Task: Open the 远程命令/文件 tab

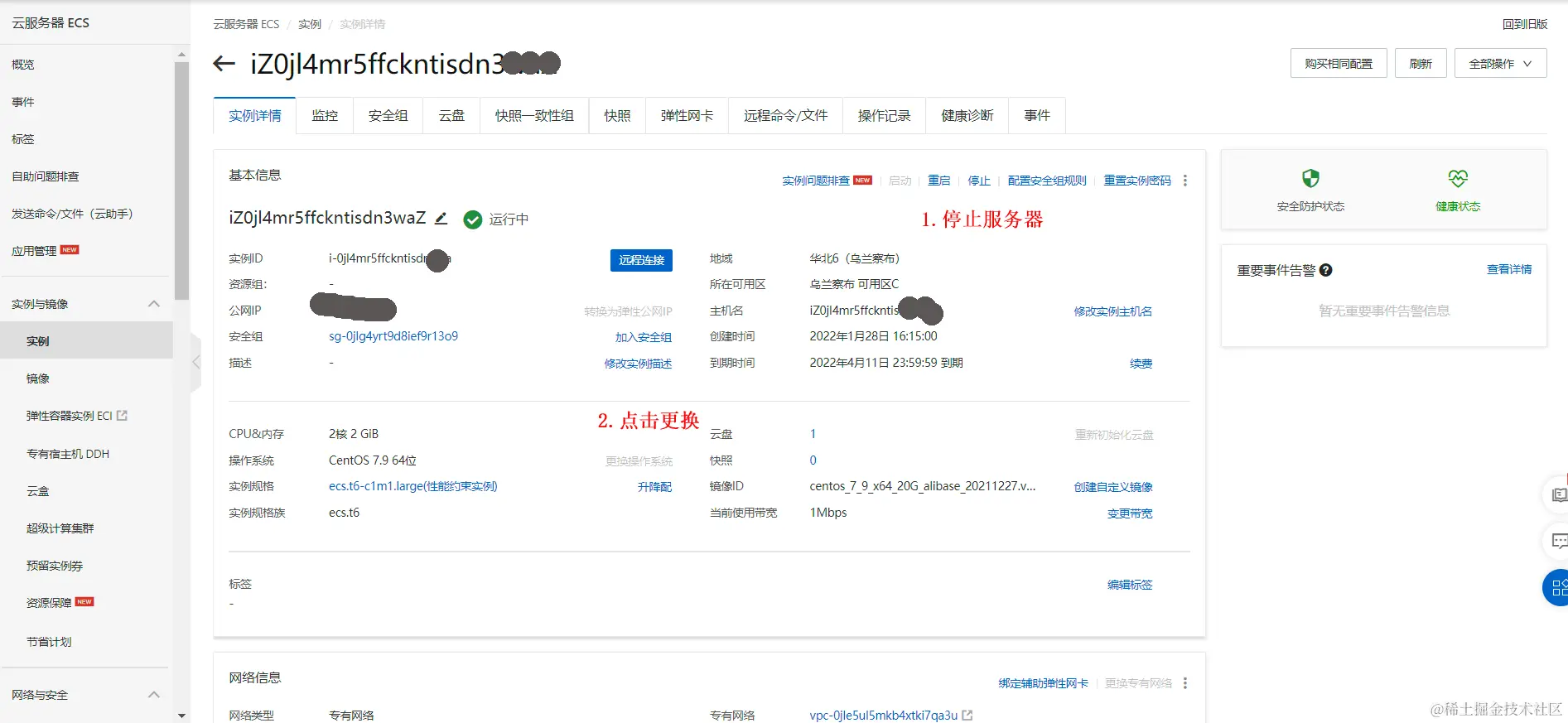Action: [x=785, y=116]
